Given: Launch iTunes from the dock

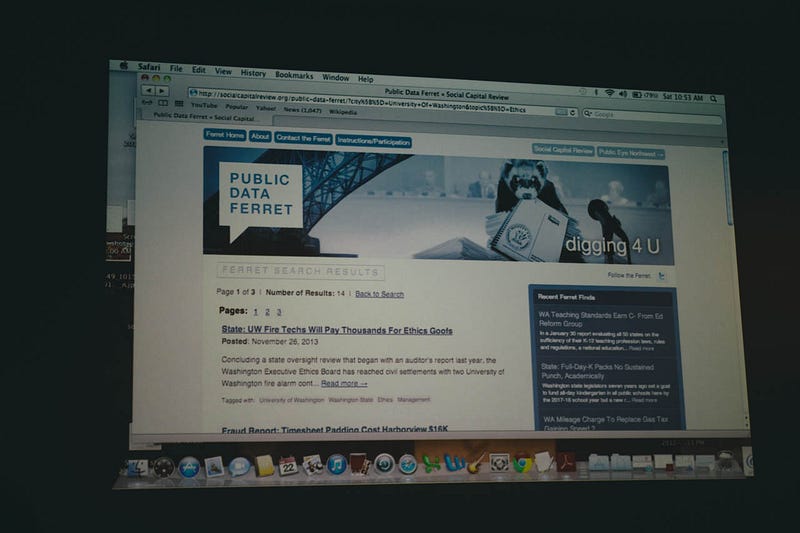Looking at the screenshot, I should 336,465.
